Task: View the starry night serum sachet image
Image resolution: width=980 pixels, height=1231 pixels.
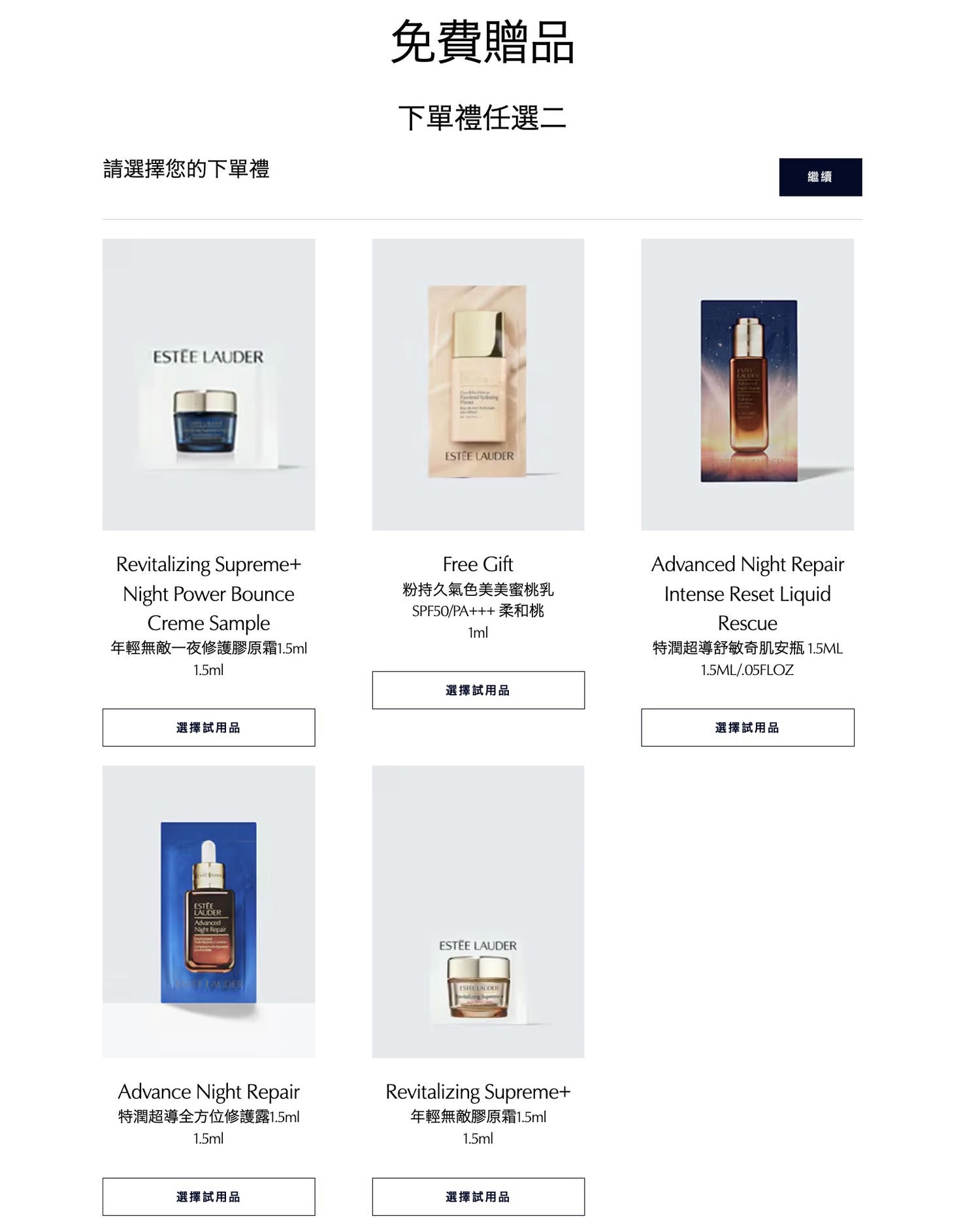Action: [x=747, y=384]
